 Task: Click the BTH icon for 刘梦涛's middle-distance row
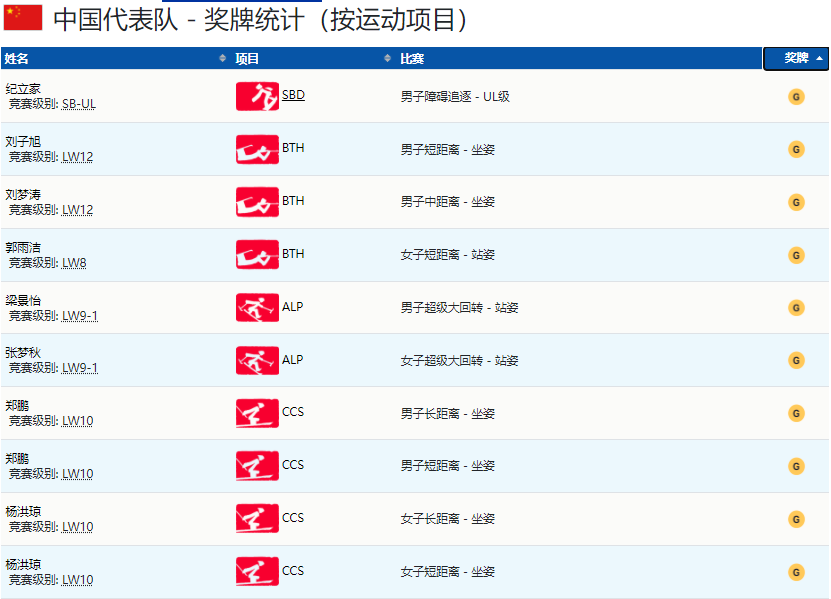point(257,201)
